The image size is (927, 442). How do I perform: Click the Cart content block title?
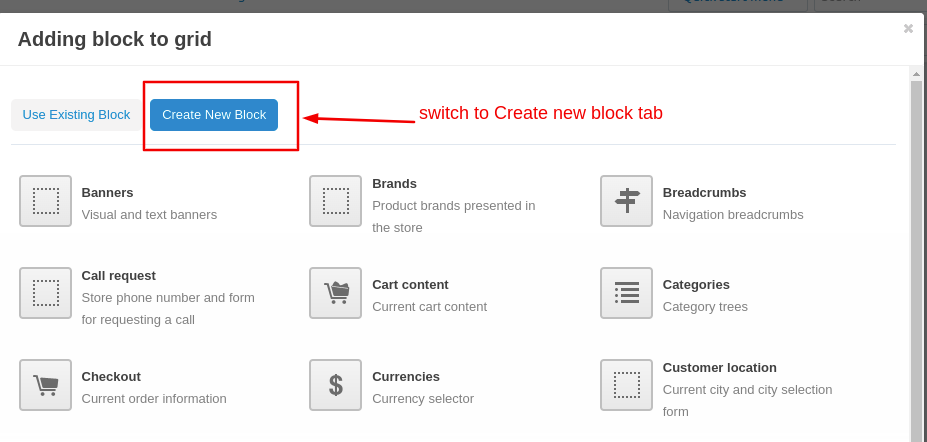(410, 284)
